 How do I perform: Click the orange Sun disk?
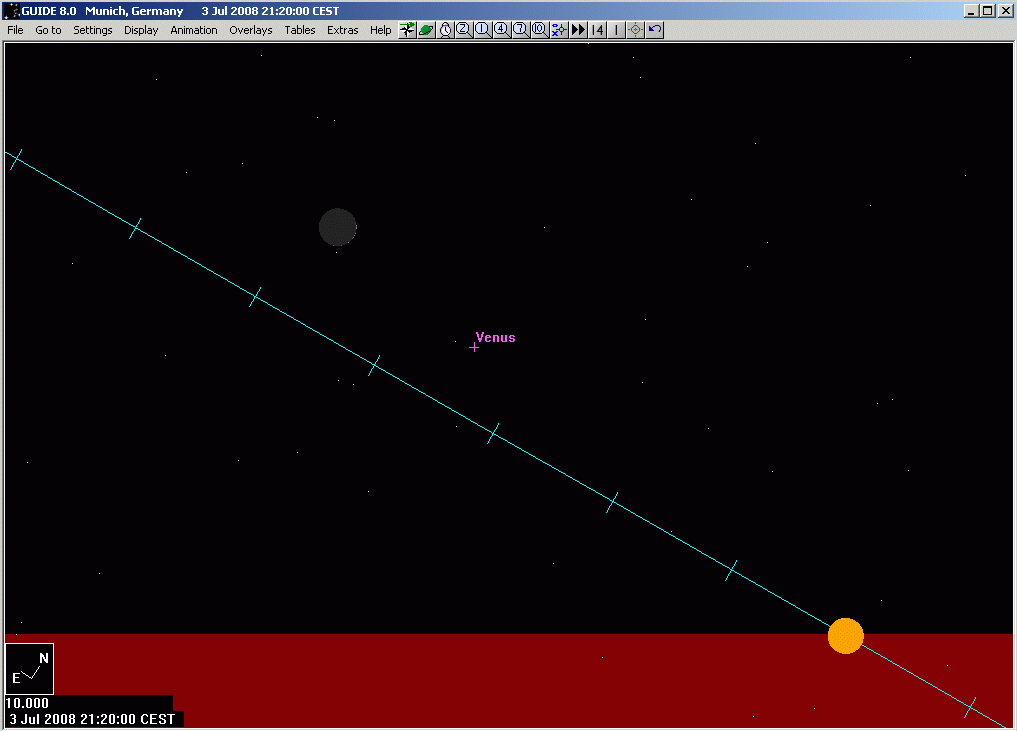click(x=846, y=636)
